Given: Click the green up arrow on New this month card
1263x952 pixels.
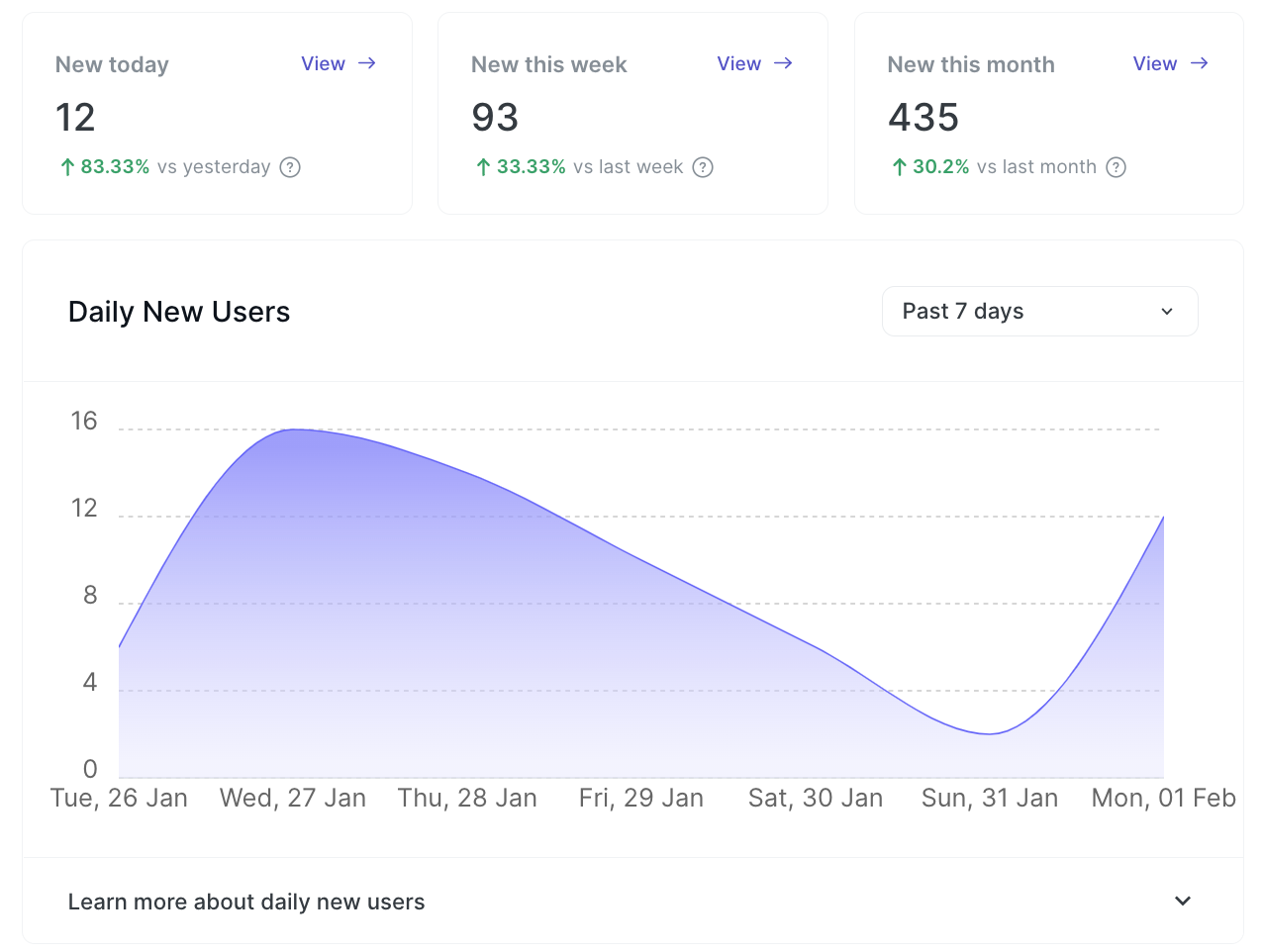Looking at the screenshot, I should (x=898, y=166).
